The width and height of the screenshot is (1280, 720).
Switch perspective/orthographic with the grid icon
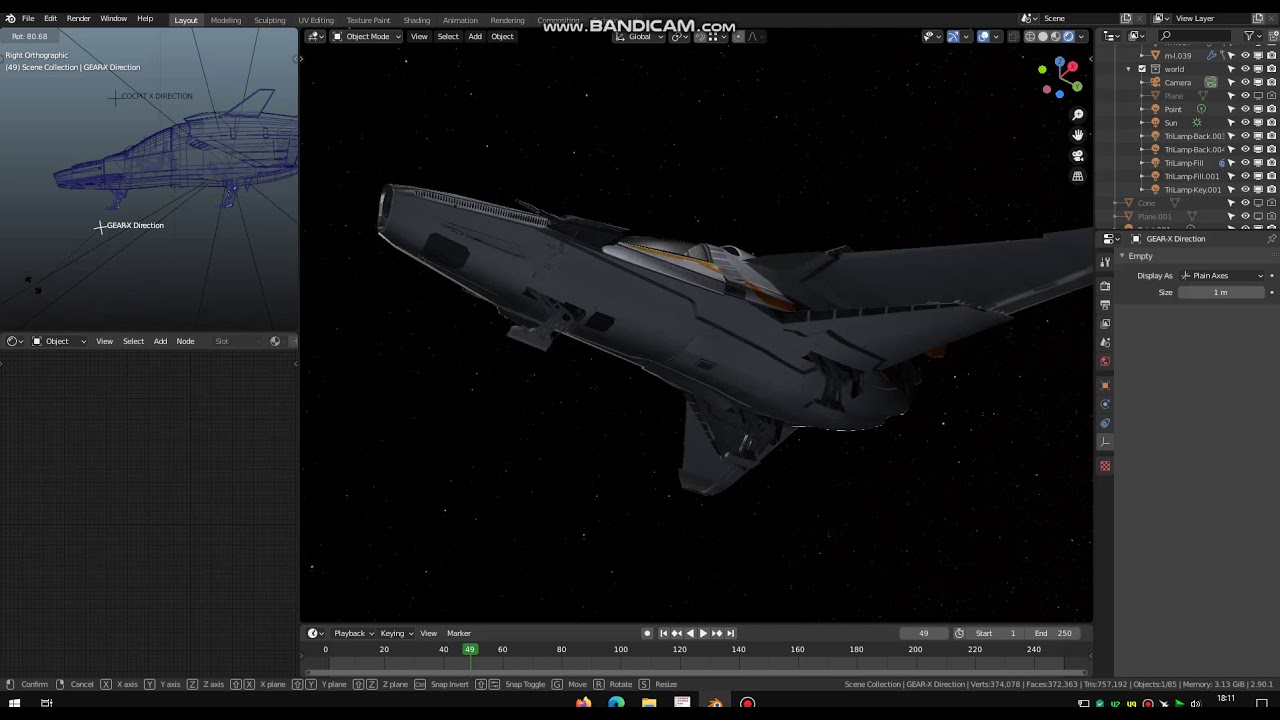pyautogui.click(x=1078, y=176)
